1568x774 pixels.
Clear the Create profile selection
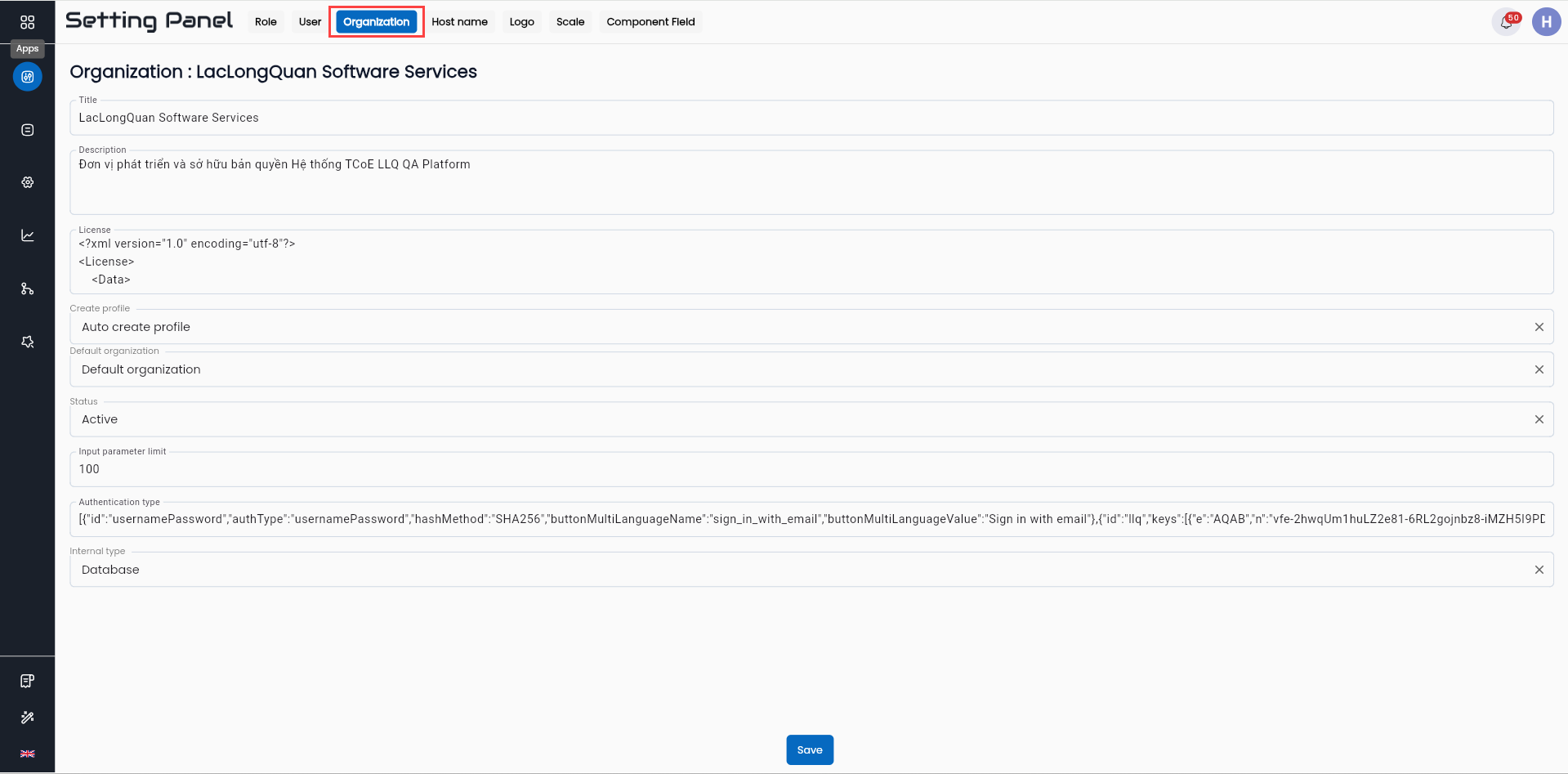[x=1539, y=327]
